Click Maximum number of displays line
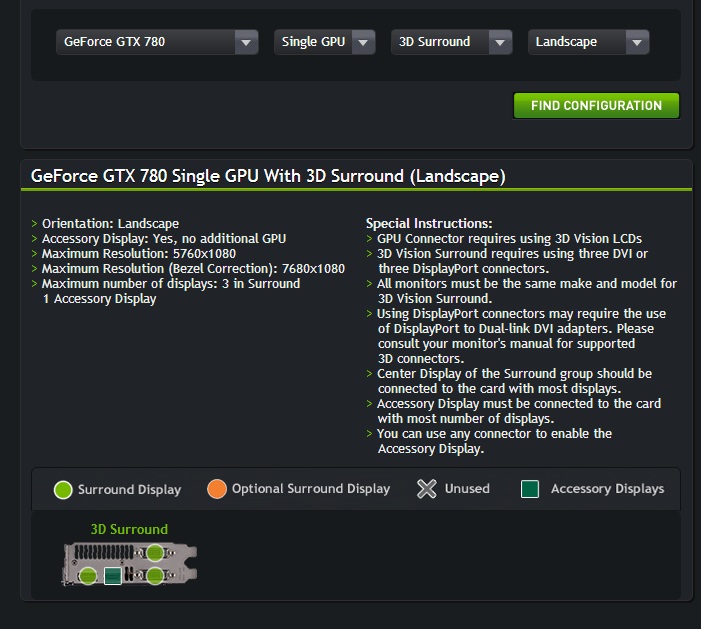This screenshot has width=701, height=629. tap(171, 284)
